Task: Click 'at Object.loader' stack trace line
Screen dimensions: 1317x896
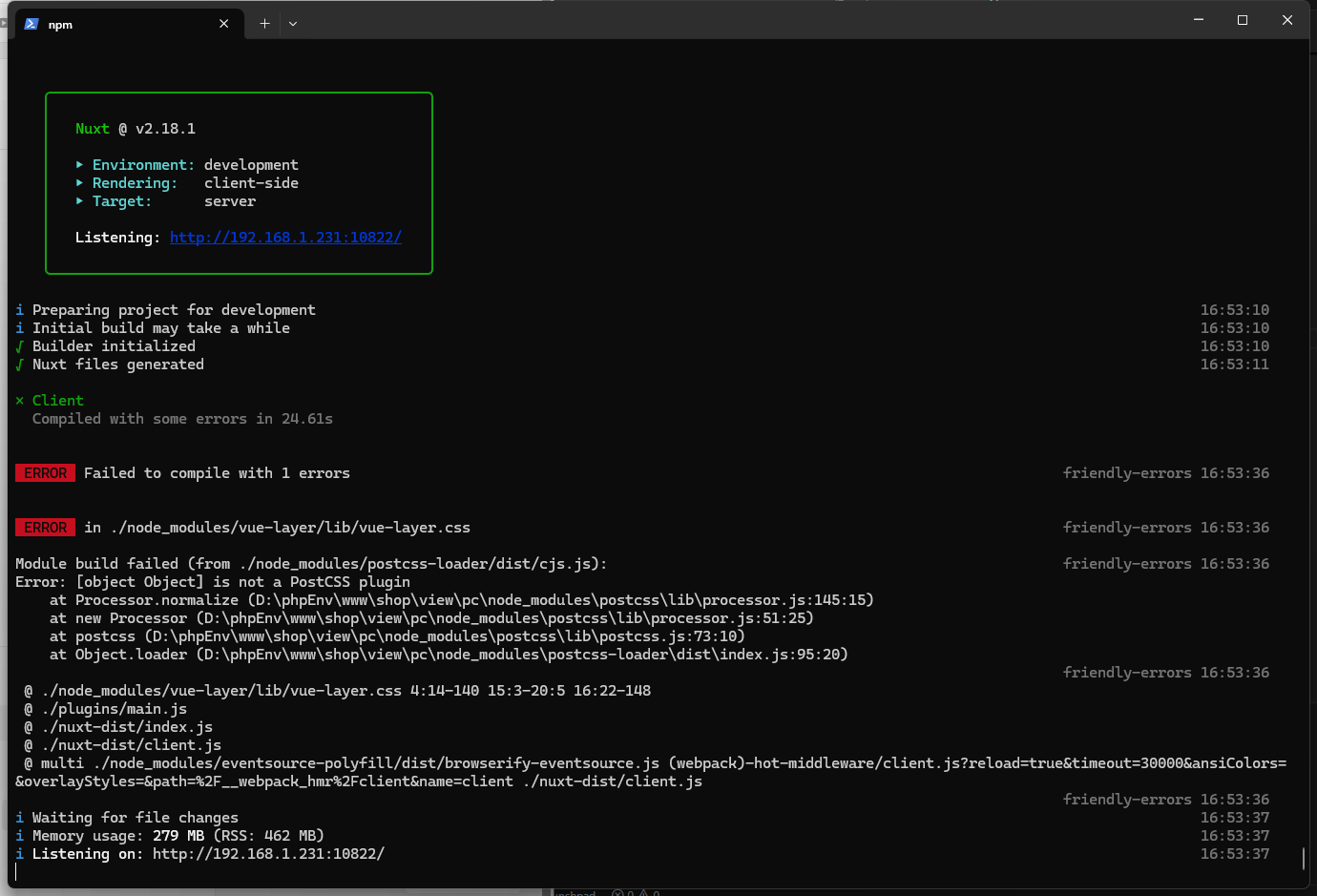Action: 449,655
